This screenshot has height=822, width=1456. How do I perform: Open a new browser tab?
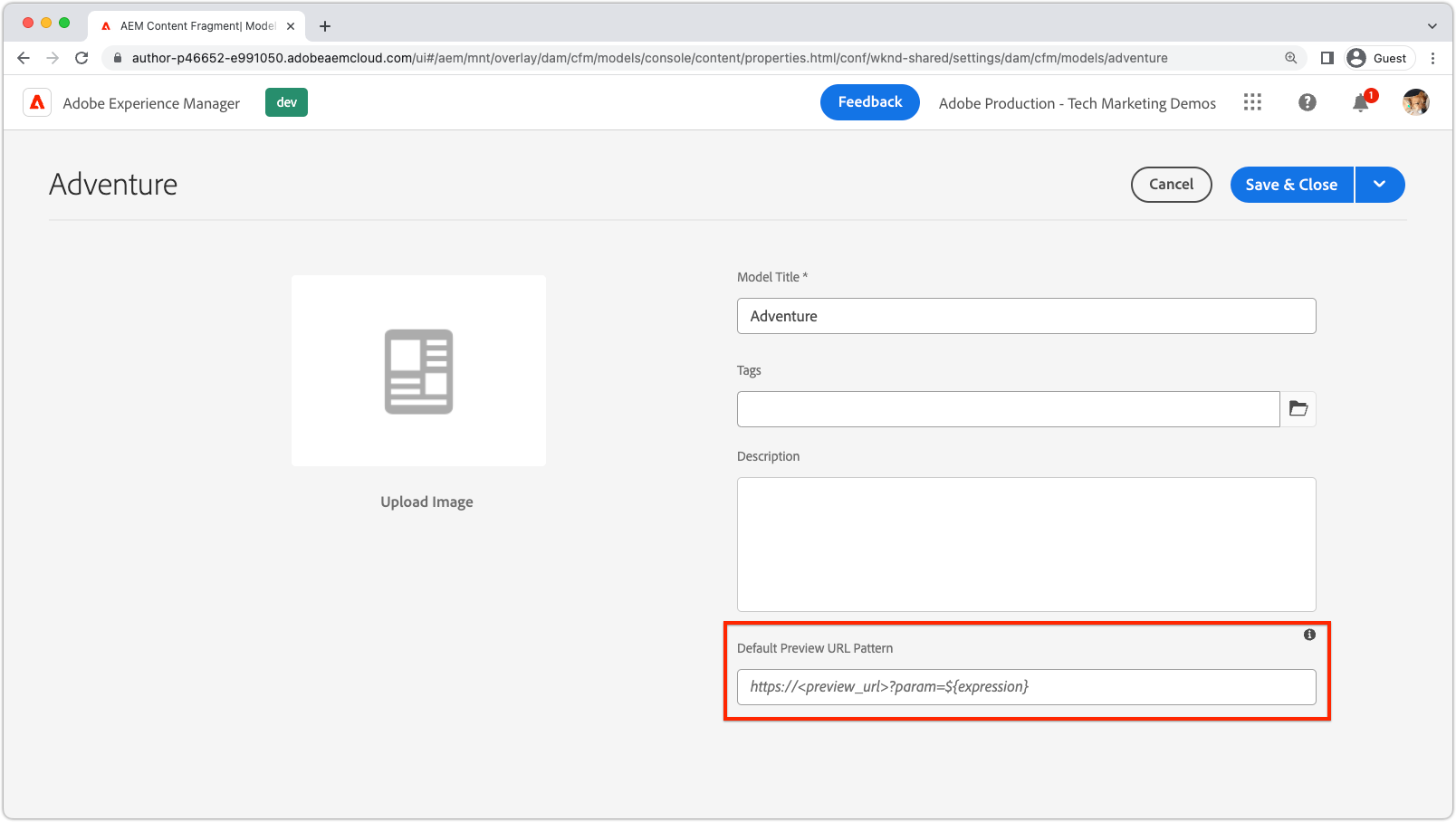tap(325, 26)
